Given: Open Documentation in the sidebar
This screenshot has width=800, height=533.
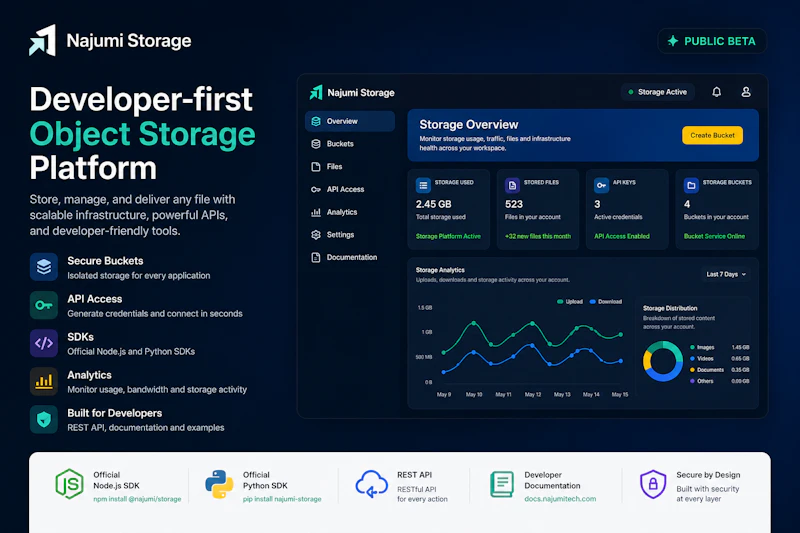Looking at the screenshot, I should [x=350, y=257].
